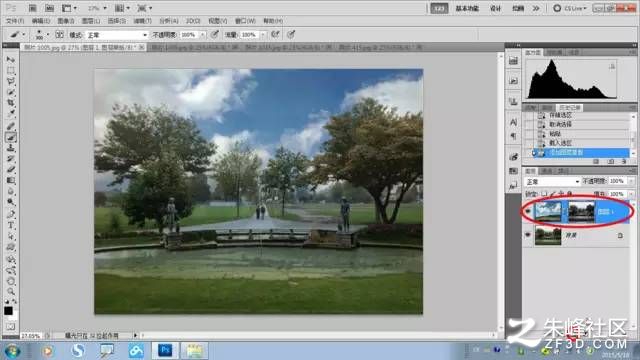Toggle the lock transparent pixels checkbox
640x360 pixels.
click(544, 193)
